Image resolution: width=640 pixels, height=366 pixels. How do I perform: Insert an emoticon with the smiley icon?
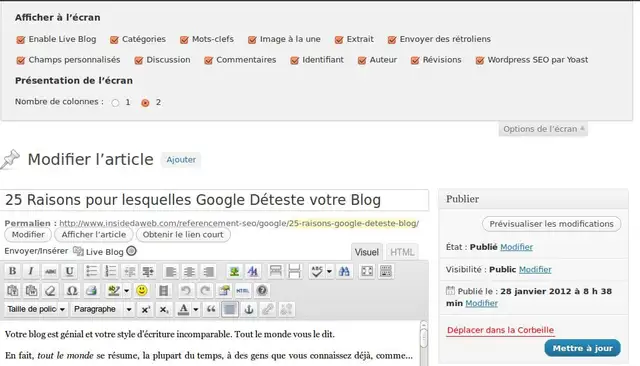tap(142, 291)
